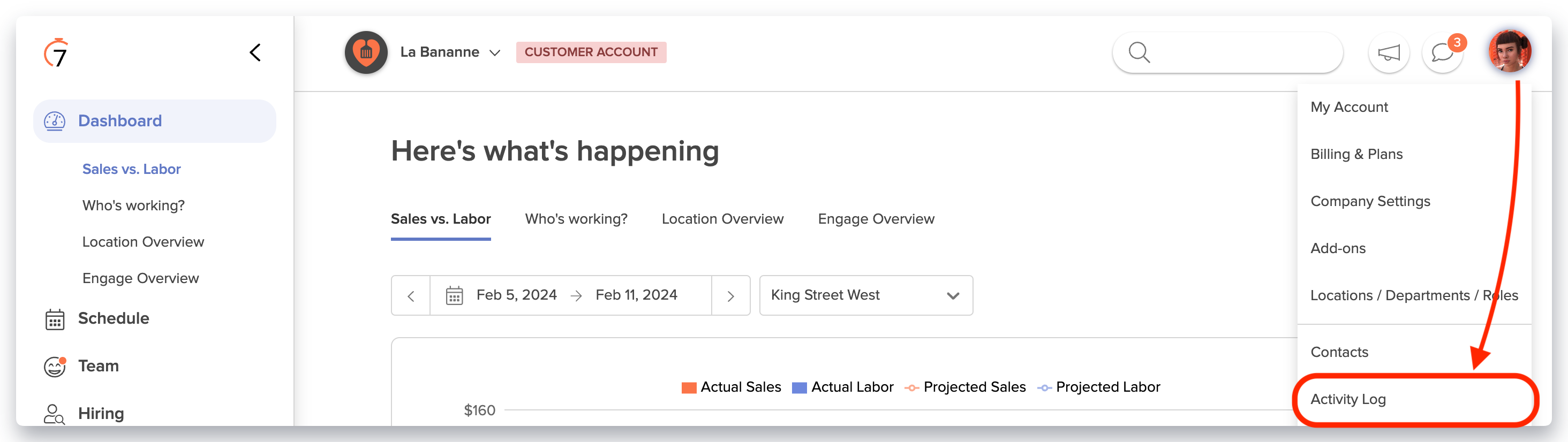Click the user profile avatar
The image size is (1568, 442).
coord(1509,52)
